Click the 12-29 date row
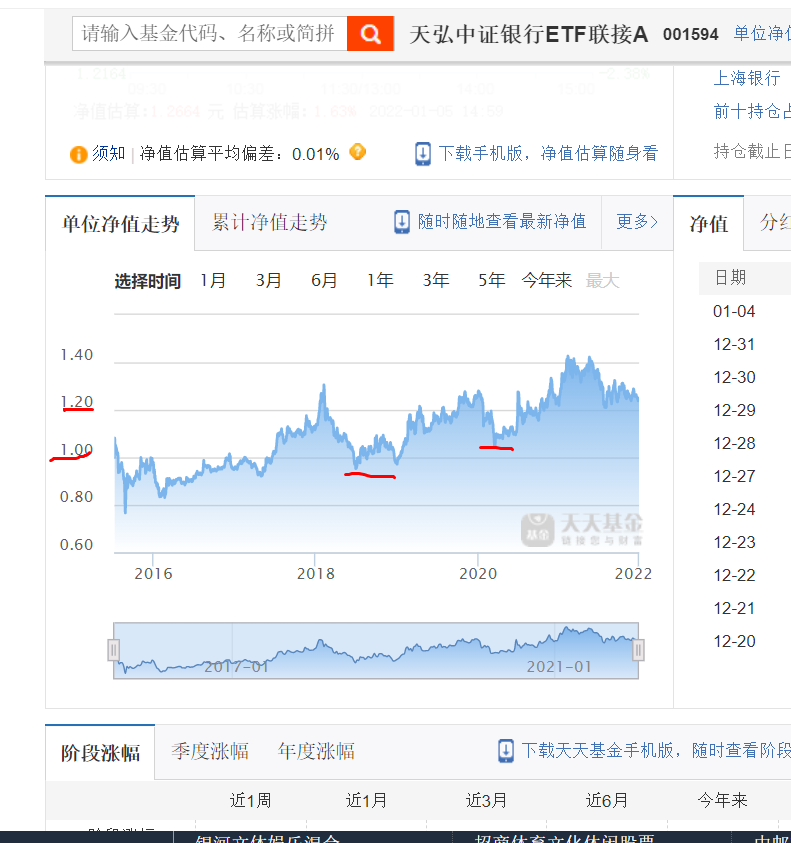The width and height of the screenshot is (791, 843). coord(734,410)
